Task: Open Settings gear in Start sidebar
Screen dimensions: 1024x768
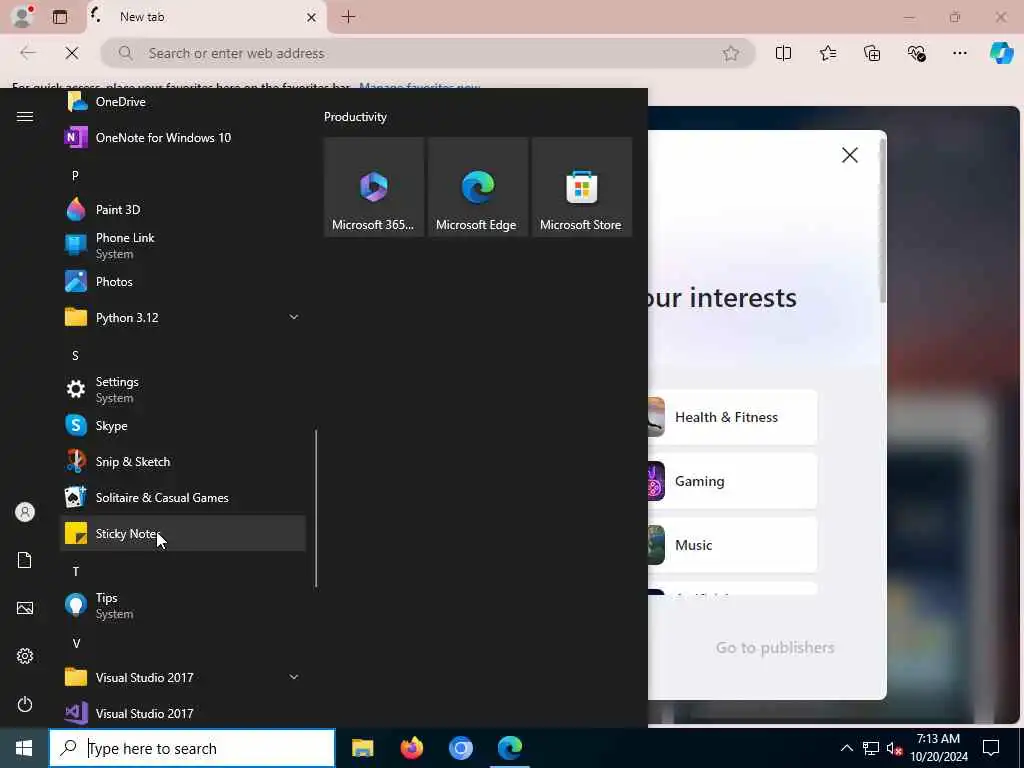Action: click(x=25, y=656)
